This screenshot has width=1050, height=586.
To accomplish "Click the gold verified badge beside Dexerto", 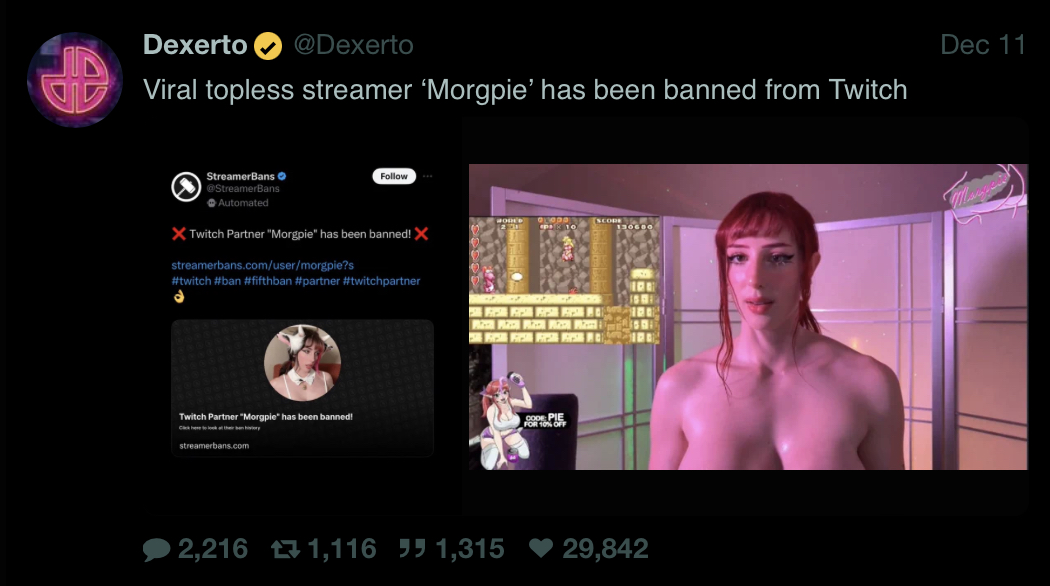I will [x=268, y=46].
